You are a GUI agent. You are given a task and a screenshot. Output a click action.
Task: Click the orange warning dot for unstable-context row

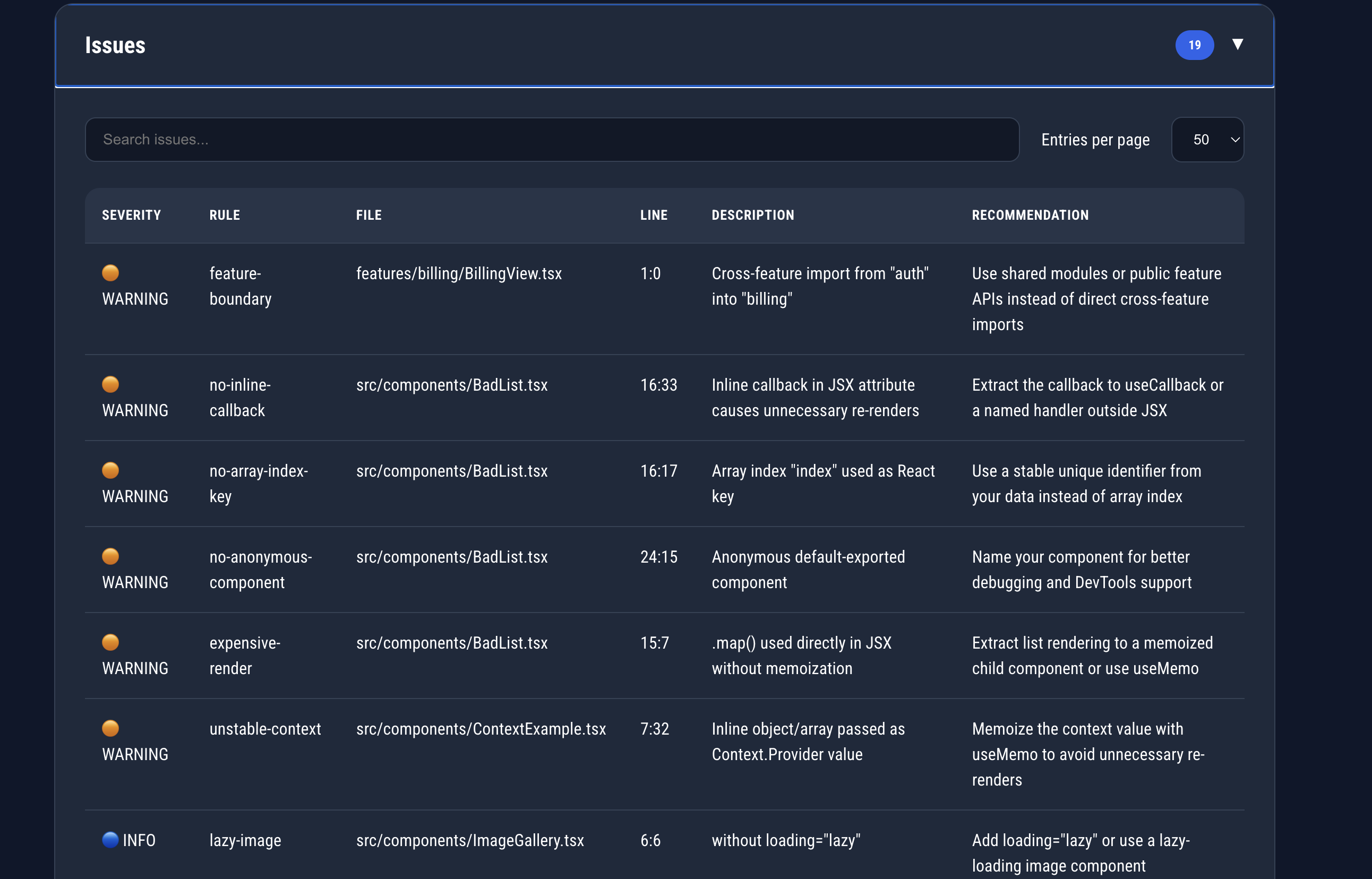point(111,728)
